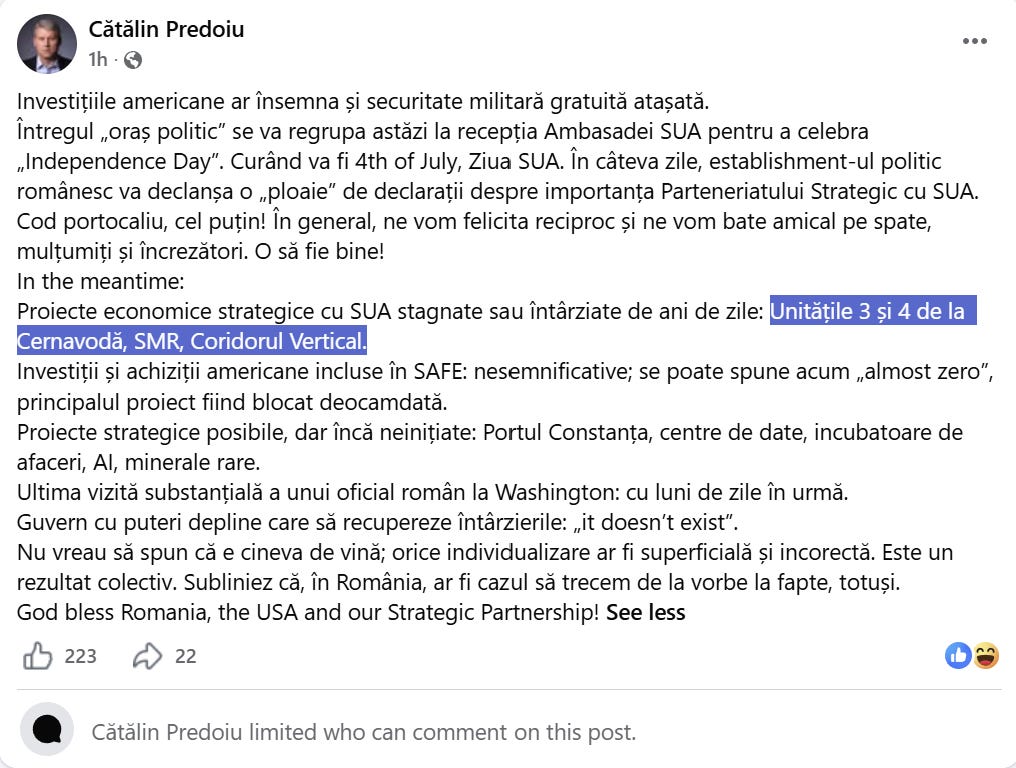Click the limited comments notice text
Screen dimensions: 1016x768
(x=364, y=732)
